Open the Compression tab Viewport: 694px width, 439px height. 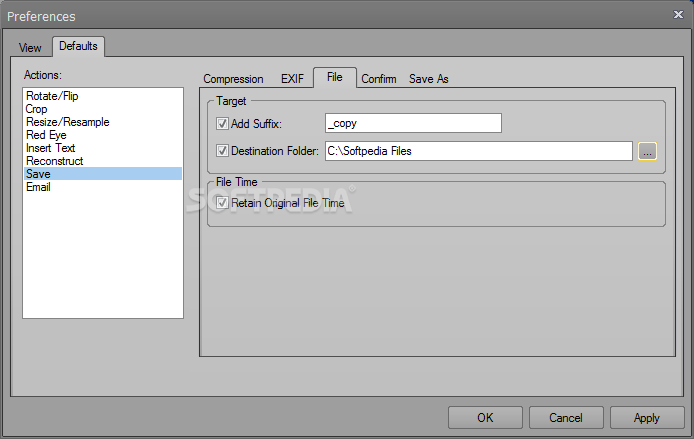click(233, 79)
